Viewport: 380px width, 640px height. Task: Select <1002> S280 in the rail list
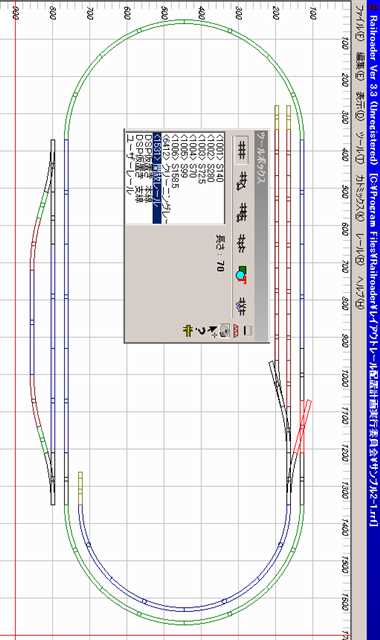point(211,158)
